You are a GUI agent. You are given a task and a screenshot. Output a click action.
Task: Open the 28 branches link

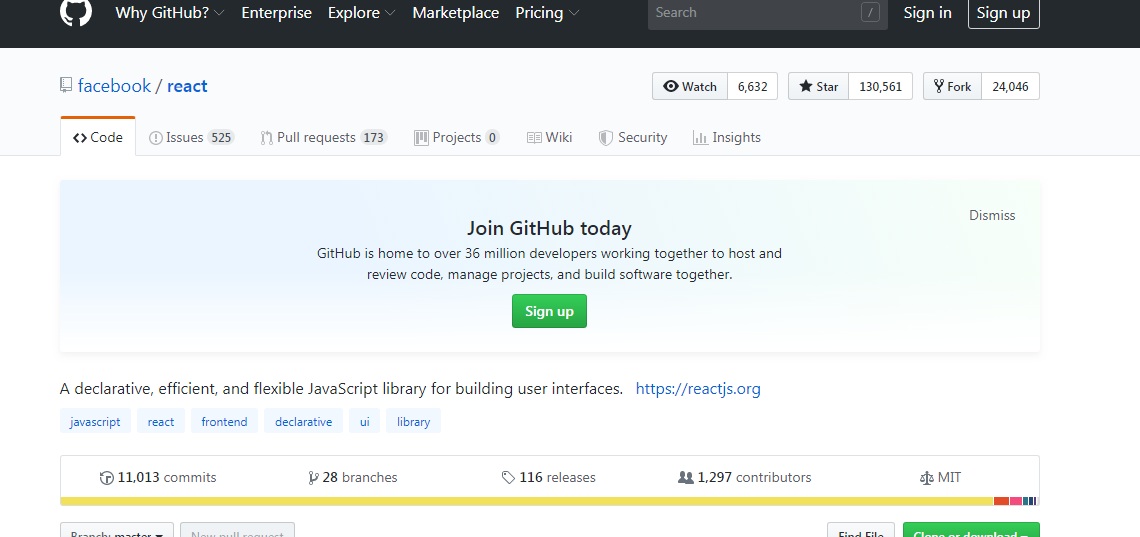point(353,477)
